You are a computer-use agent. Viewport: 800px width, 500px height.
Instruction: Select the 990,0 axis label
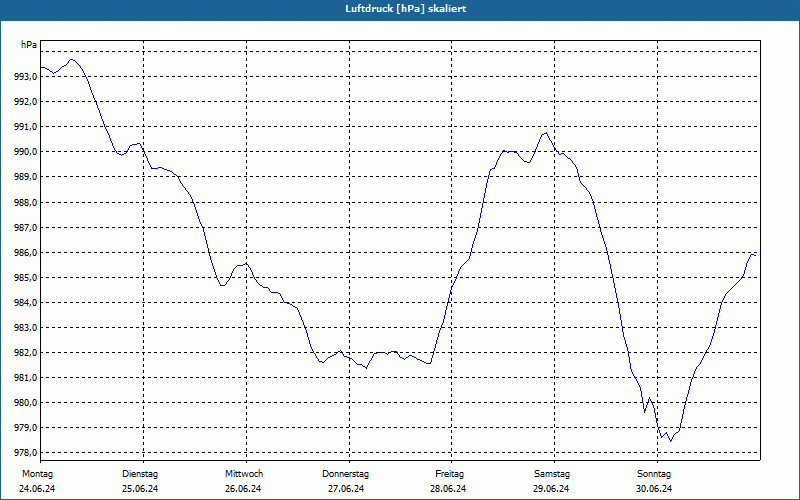[x=26, y=152]
